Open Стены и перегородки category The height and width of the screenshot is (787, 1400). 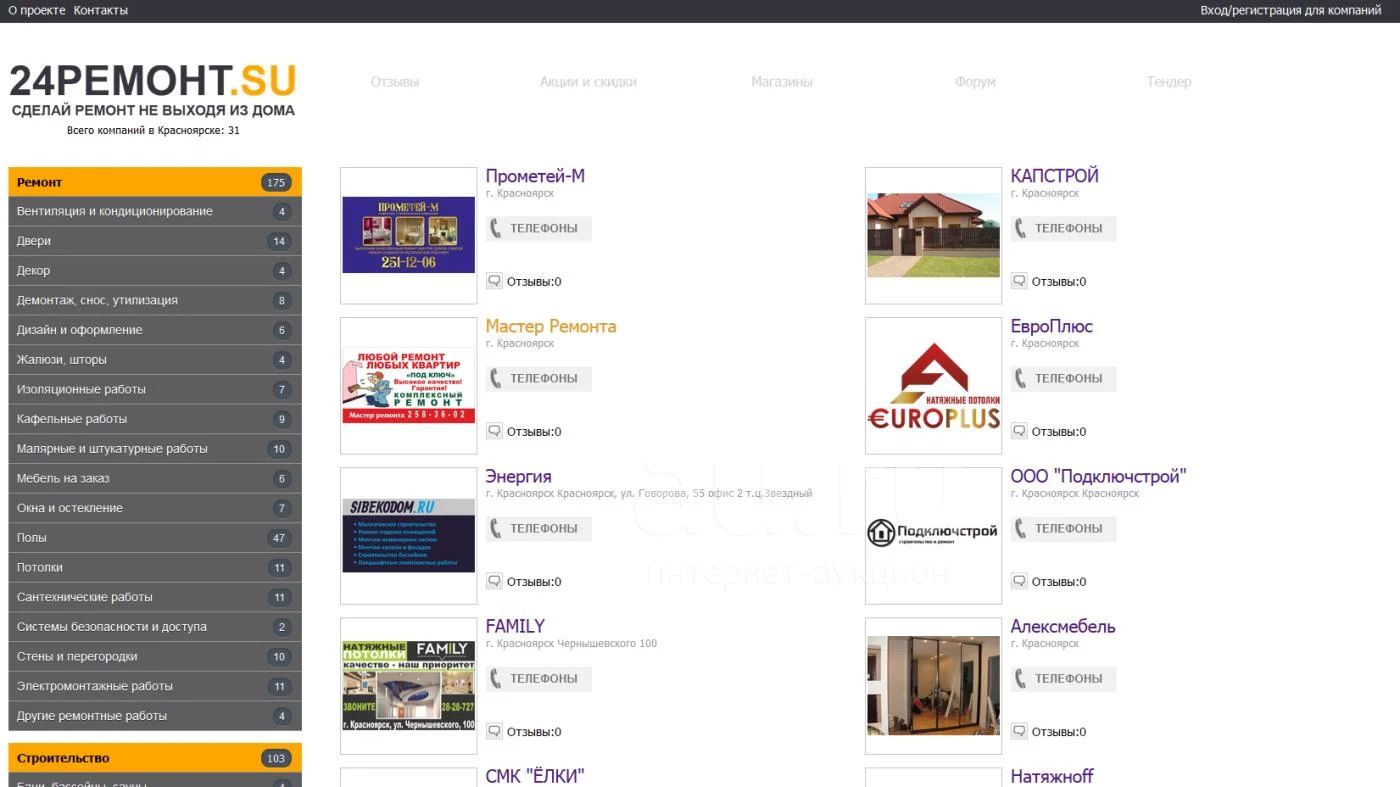coord(155,656)
